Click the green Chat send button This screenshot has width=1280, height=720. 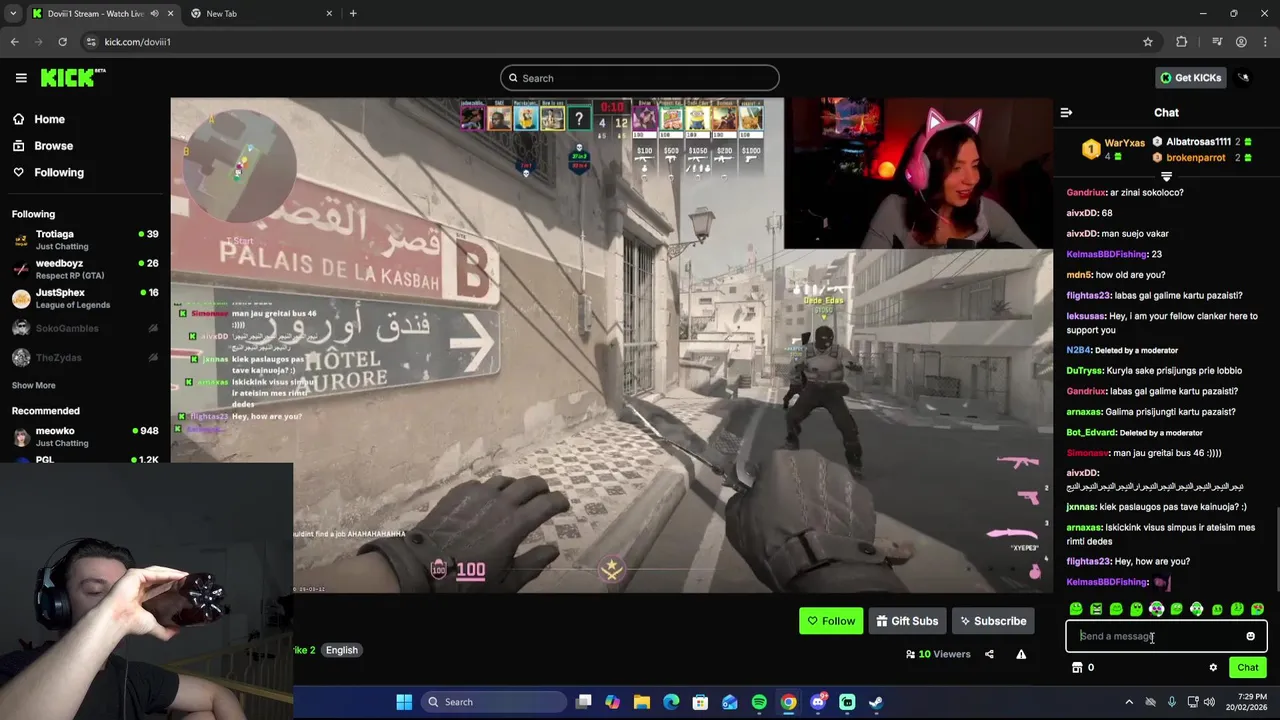1247,668
